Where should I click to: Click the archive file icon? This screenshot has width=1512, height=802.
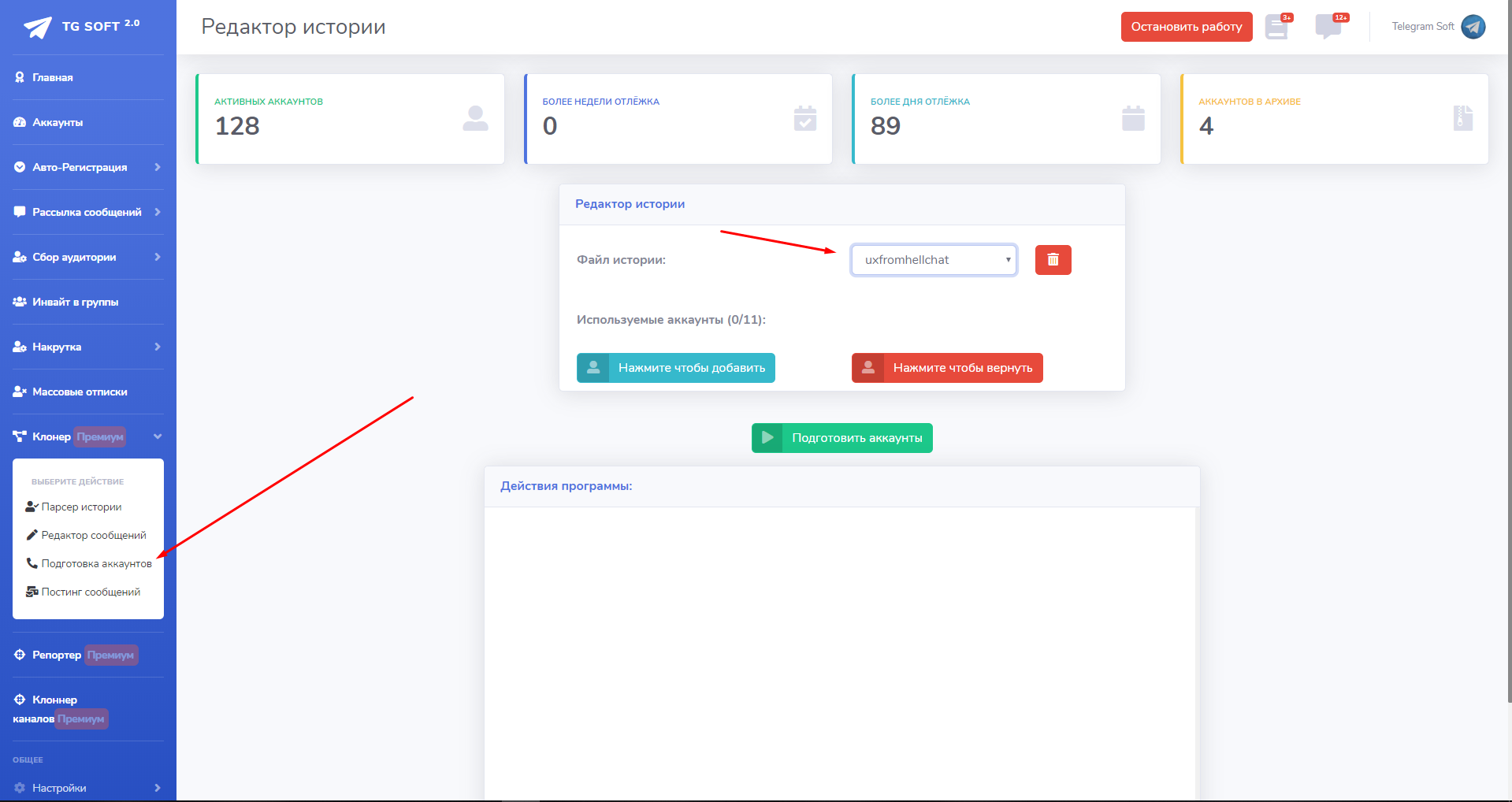click(1463, 118)
